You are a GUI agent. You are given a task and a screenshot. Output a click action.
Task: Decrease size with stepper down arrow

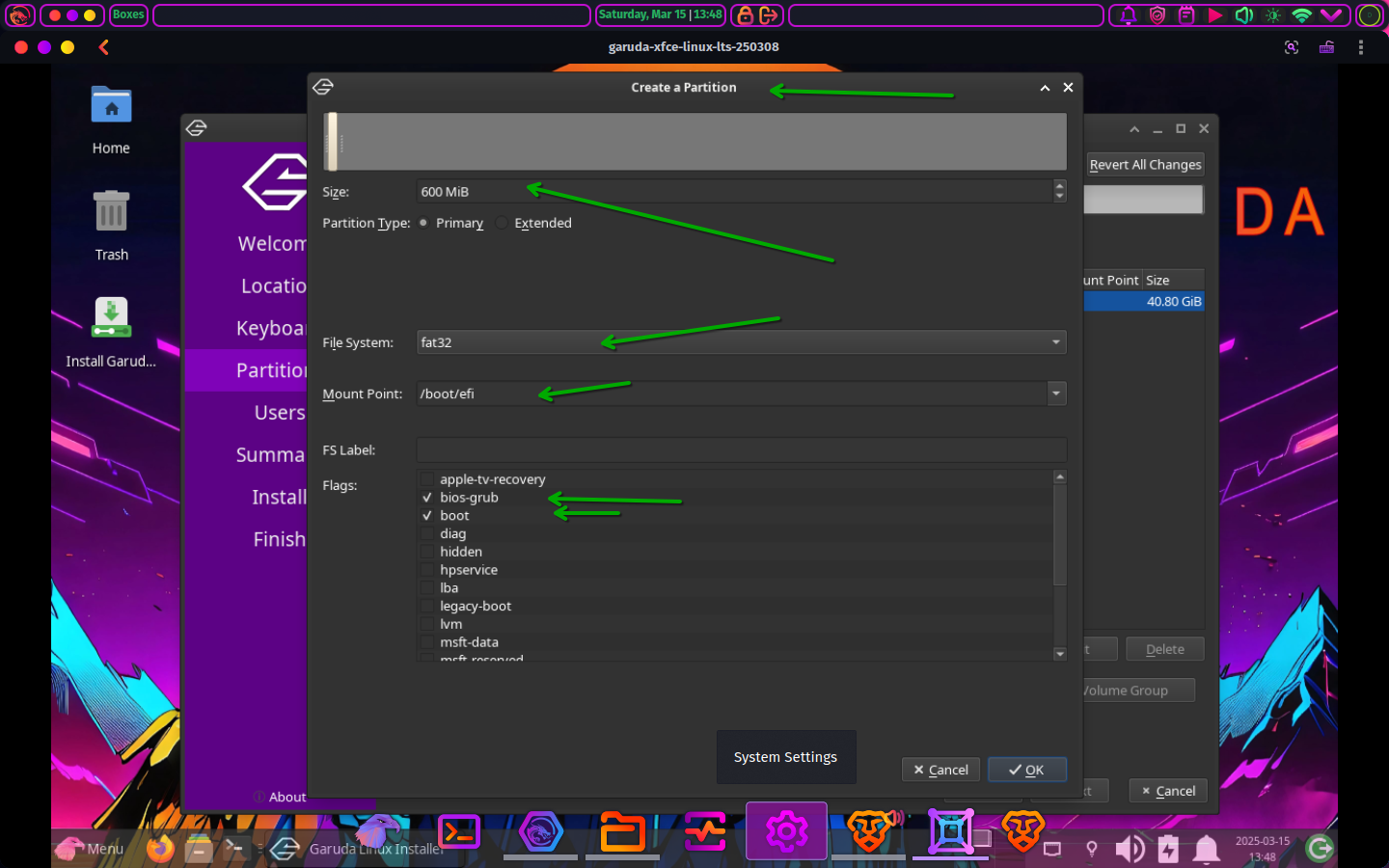click(1060, 197)
